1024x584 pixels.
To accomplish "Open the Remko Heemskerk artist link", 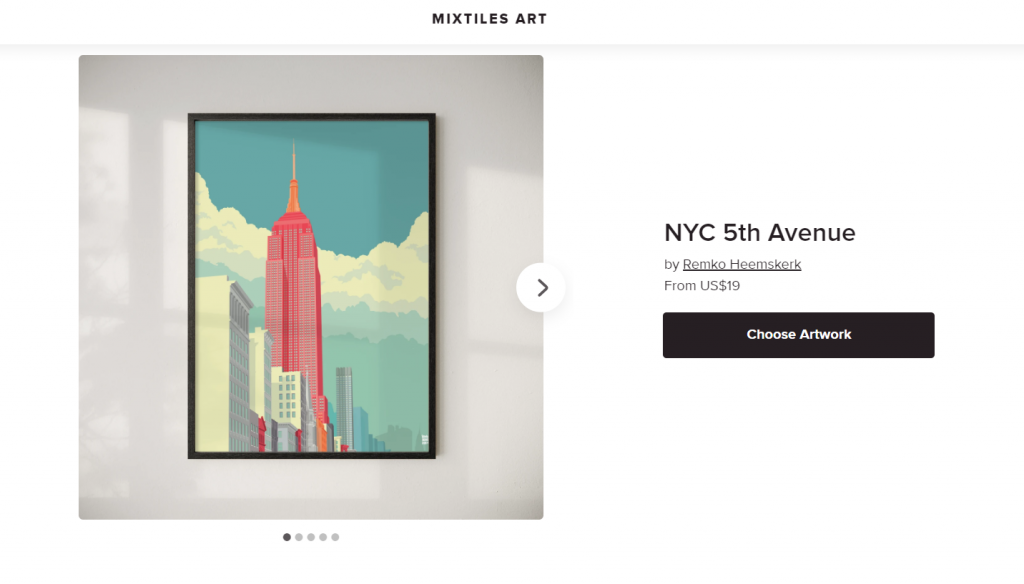I will 742,265.
